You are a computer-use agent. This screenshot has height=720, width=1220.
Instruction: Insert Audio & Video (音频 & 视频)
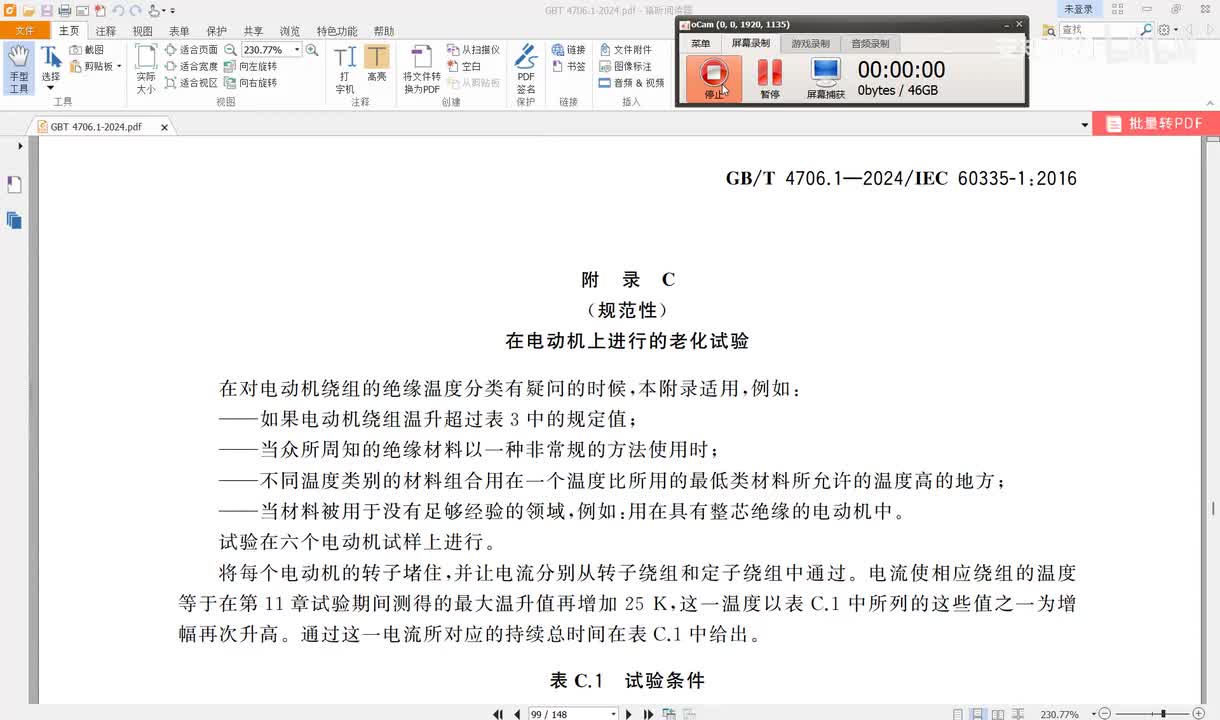pos(632,83)
